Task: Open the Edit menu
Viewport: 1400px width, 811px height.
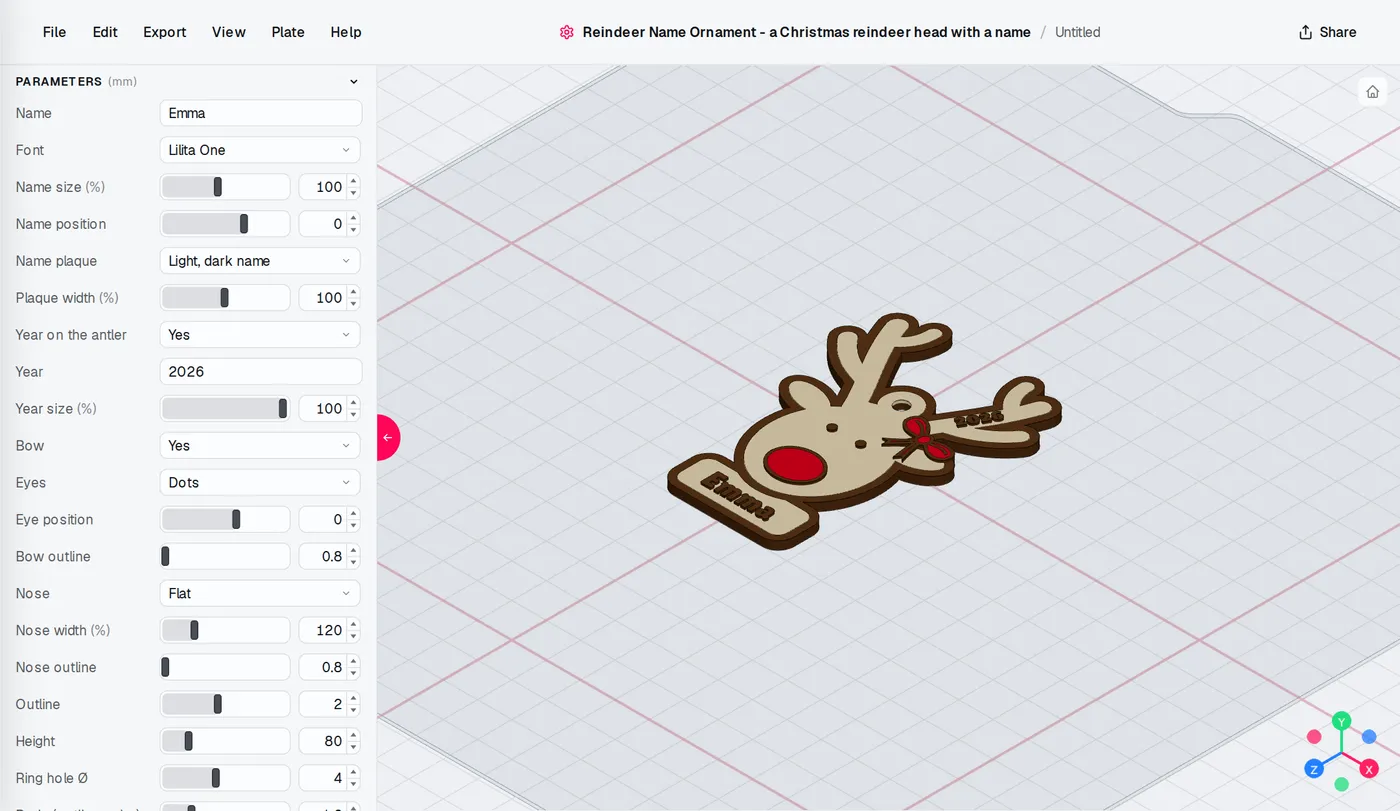Action: click(x=105, y=32)
